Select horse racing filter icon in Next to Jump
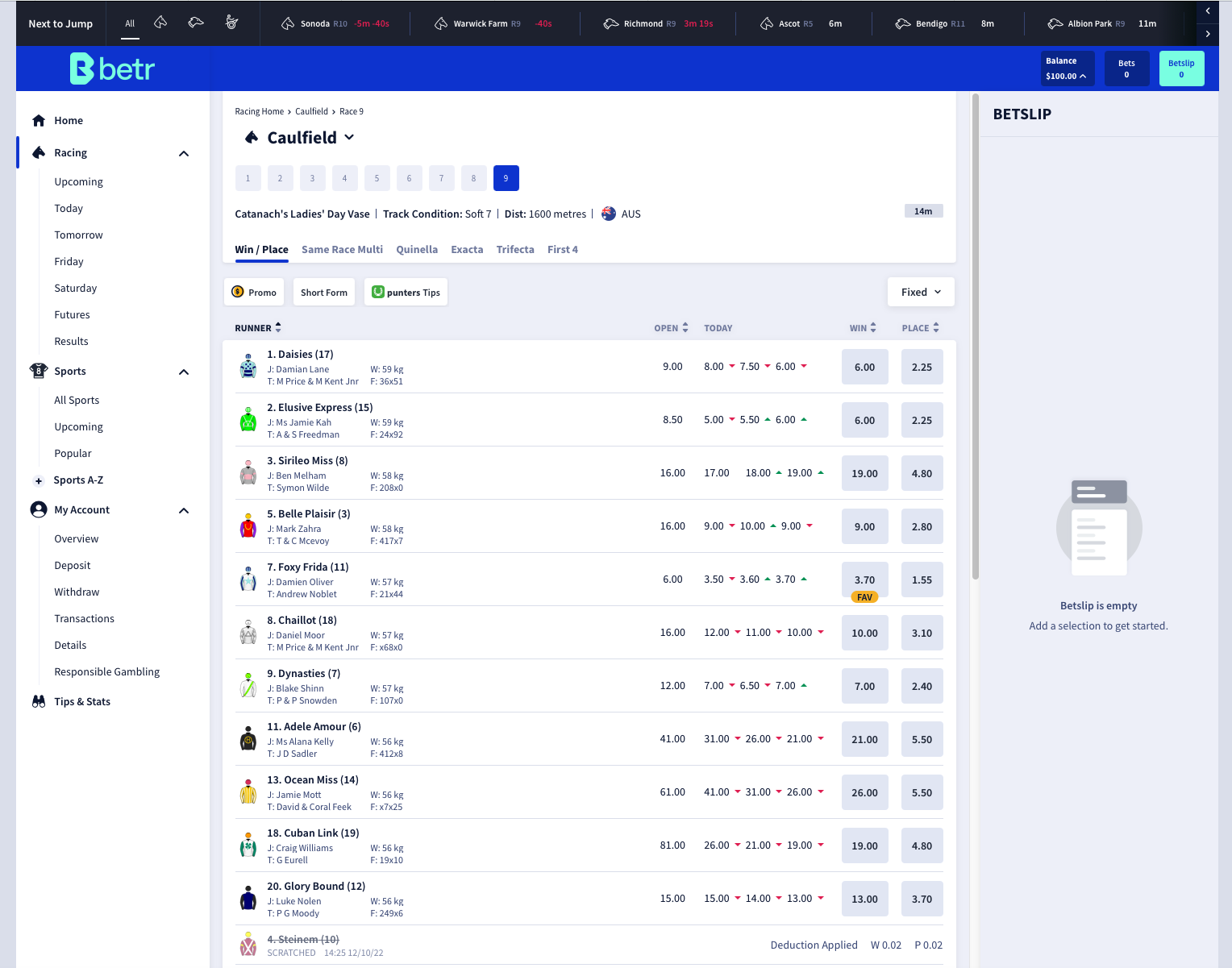This screenshot has width=1232, height=968. coord(160,23)
